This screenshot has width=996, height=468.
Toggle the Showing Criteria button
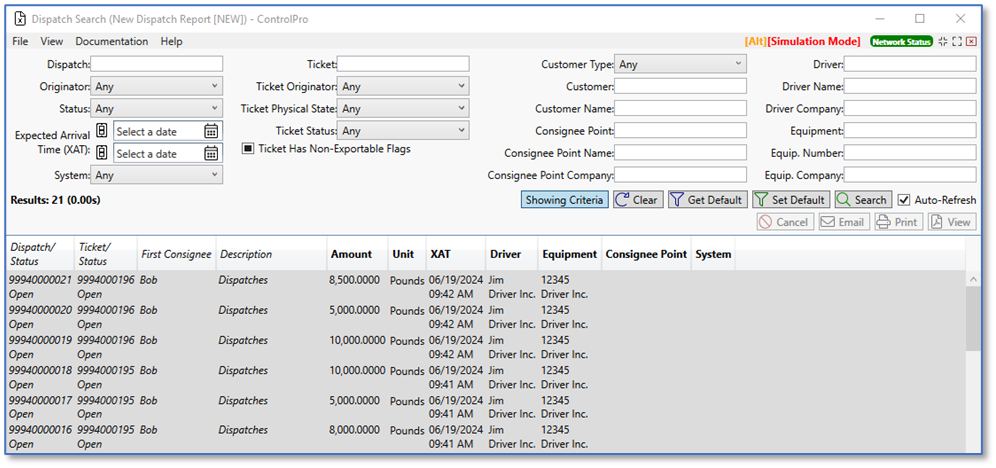(x=565, y=200)
